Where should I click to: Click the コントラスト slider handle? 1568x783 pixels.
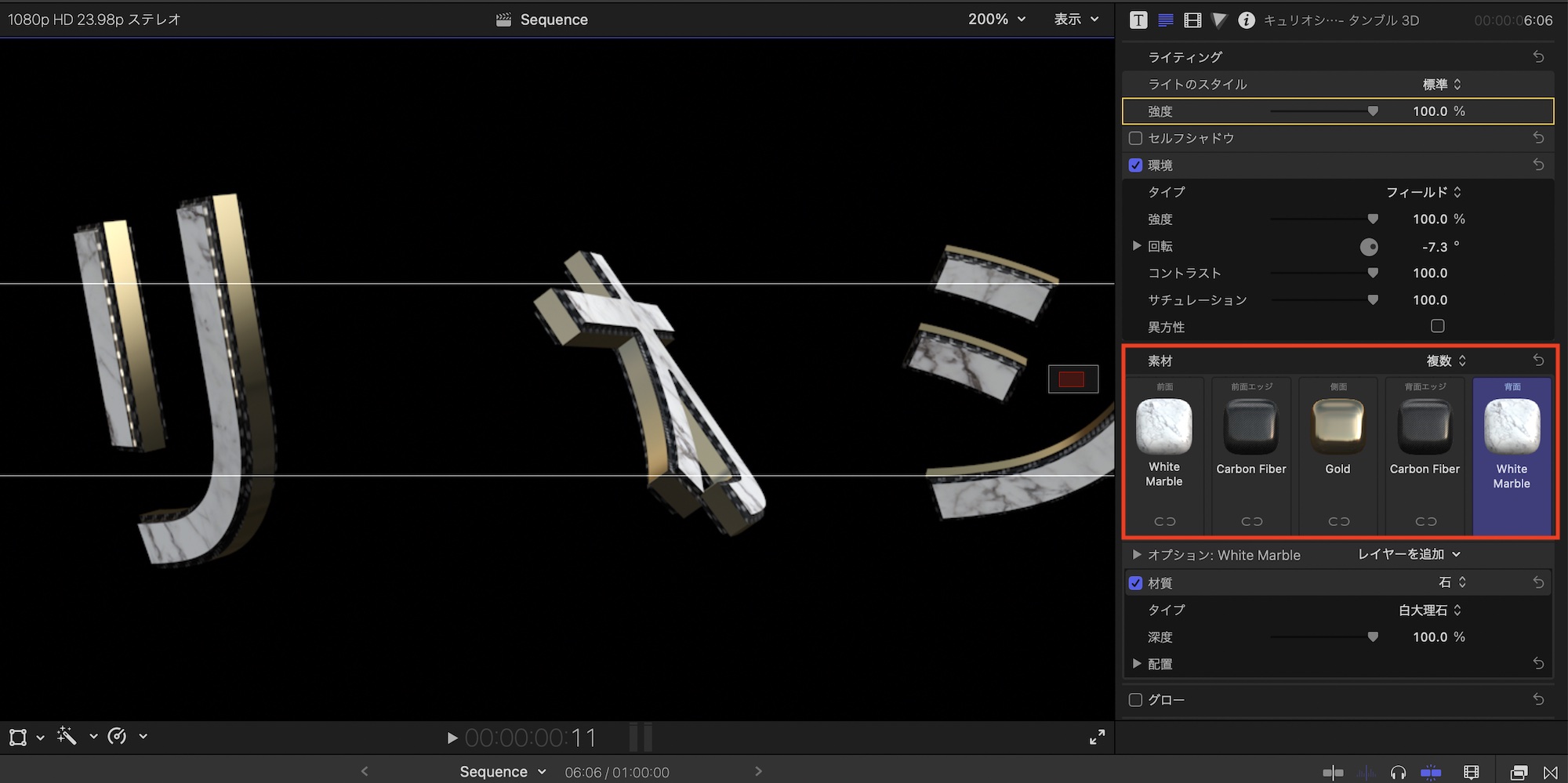[x=1373, y=274]
